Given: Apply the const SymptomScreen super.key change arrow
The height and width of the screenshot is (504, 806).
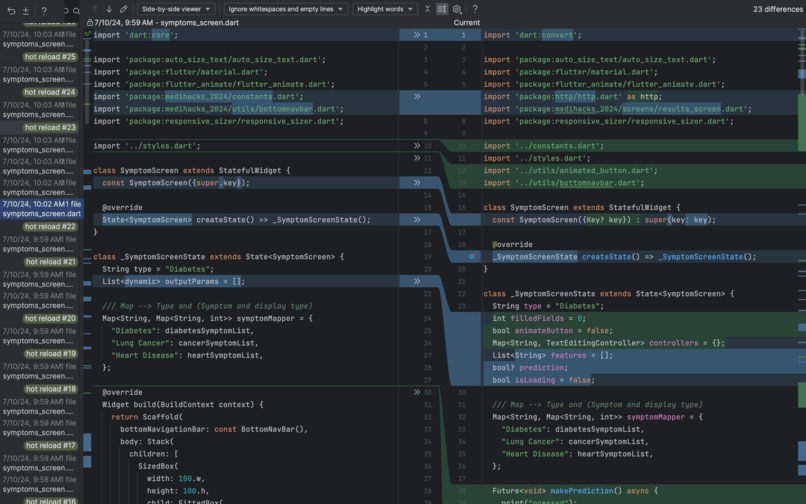Looking at the screenshot, I should [x=417, y=183].
